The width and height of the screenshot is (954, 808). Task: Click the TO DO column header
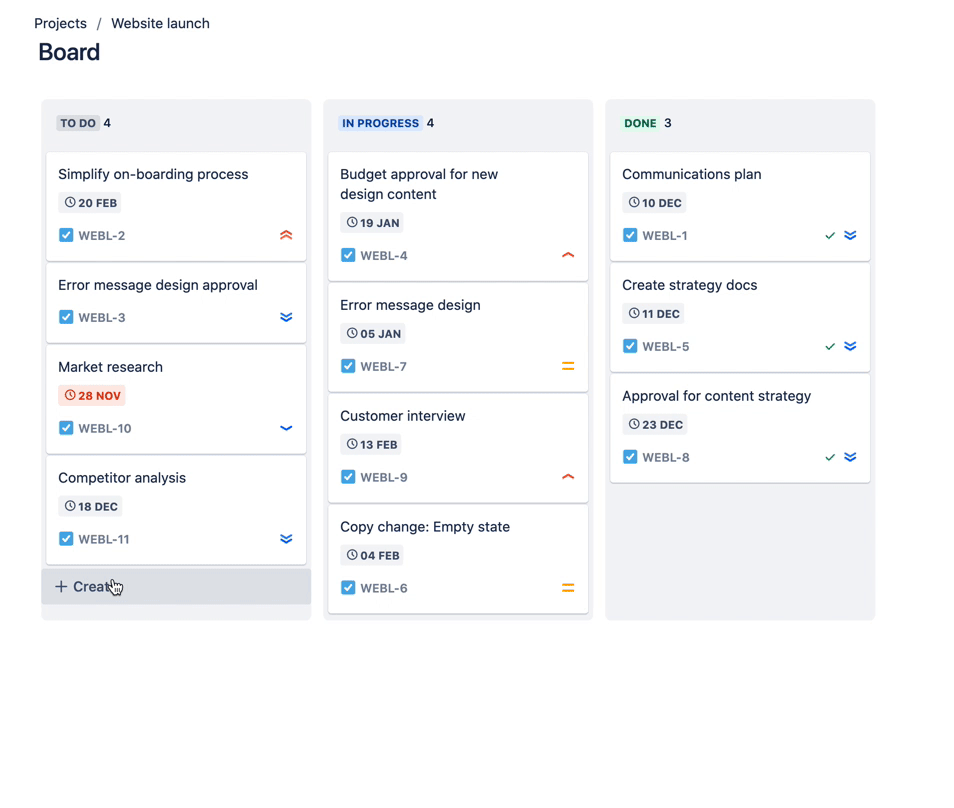coord(77,123)
